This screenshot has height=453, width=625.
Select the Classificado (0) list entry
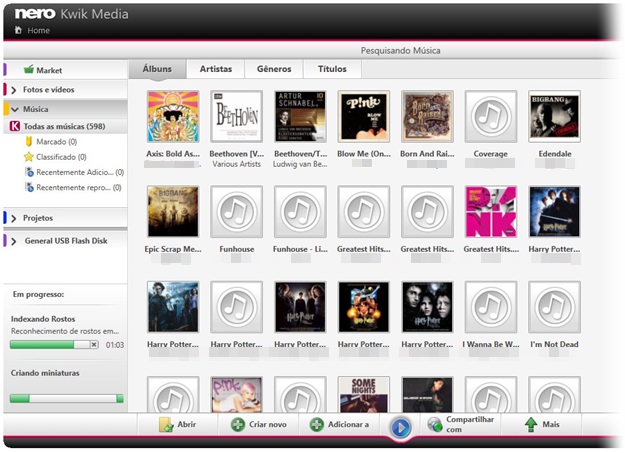(61, 157)
